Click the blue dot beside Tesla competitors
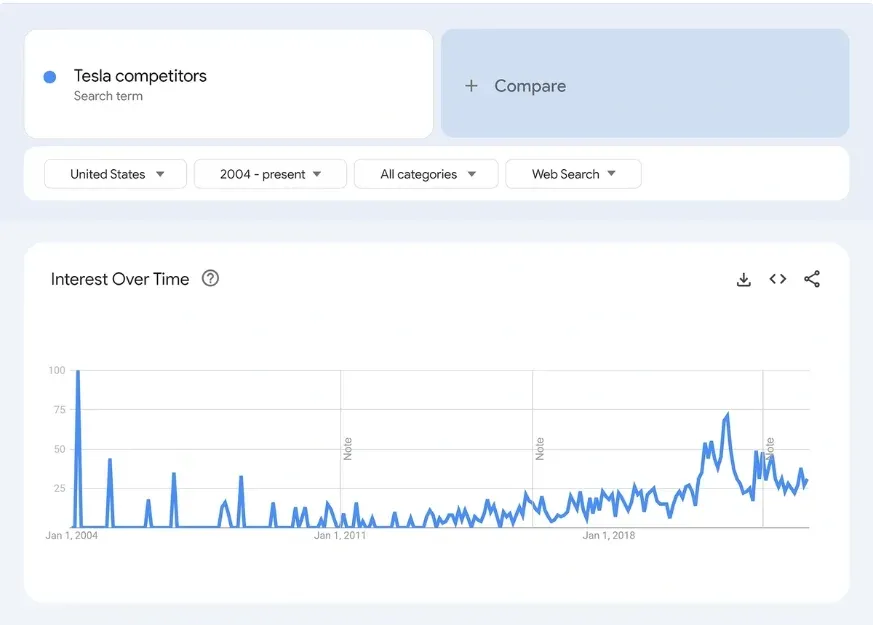The width and height of the screenshot is (873, 625). click(x=50, y=77)
